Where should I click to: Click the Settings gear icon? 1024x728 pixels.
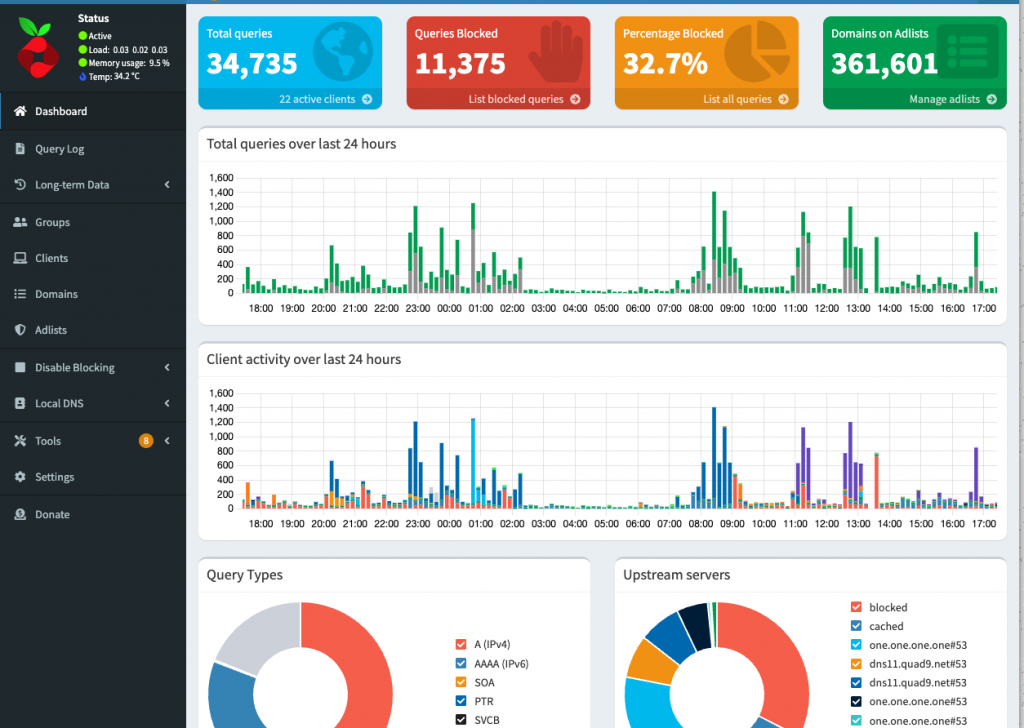(20, 477)
